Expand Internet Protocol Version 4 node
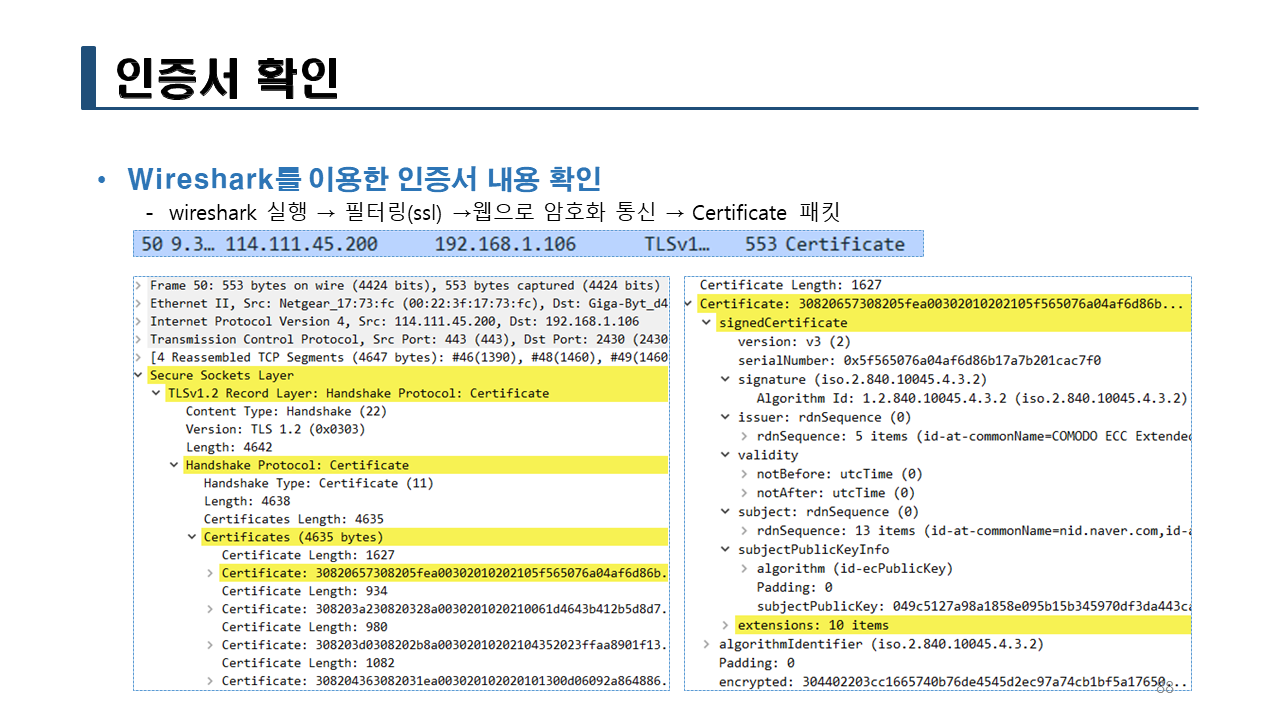Screen dimensions: 1280x720 [x=140, y=321]
